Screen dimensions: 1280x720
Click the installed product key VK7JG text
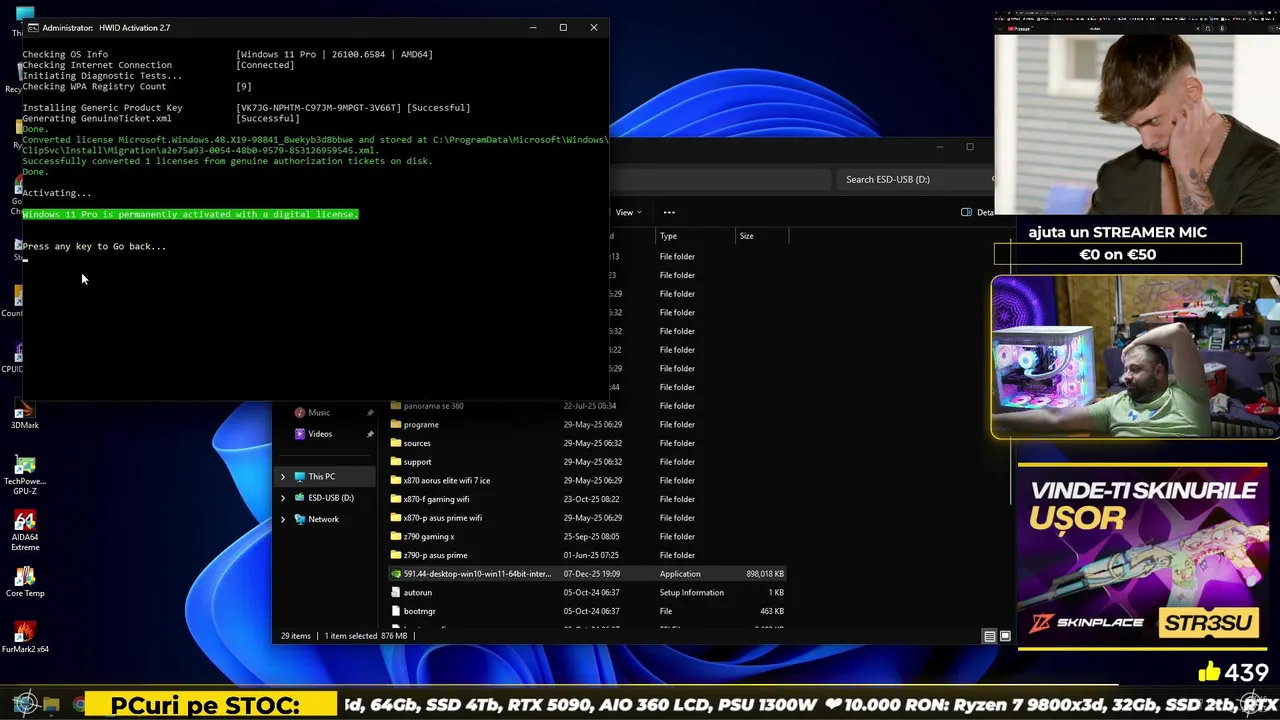click(319, 108)
